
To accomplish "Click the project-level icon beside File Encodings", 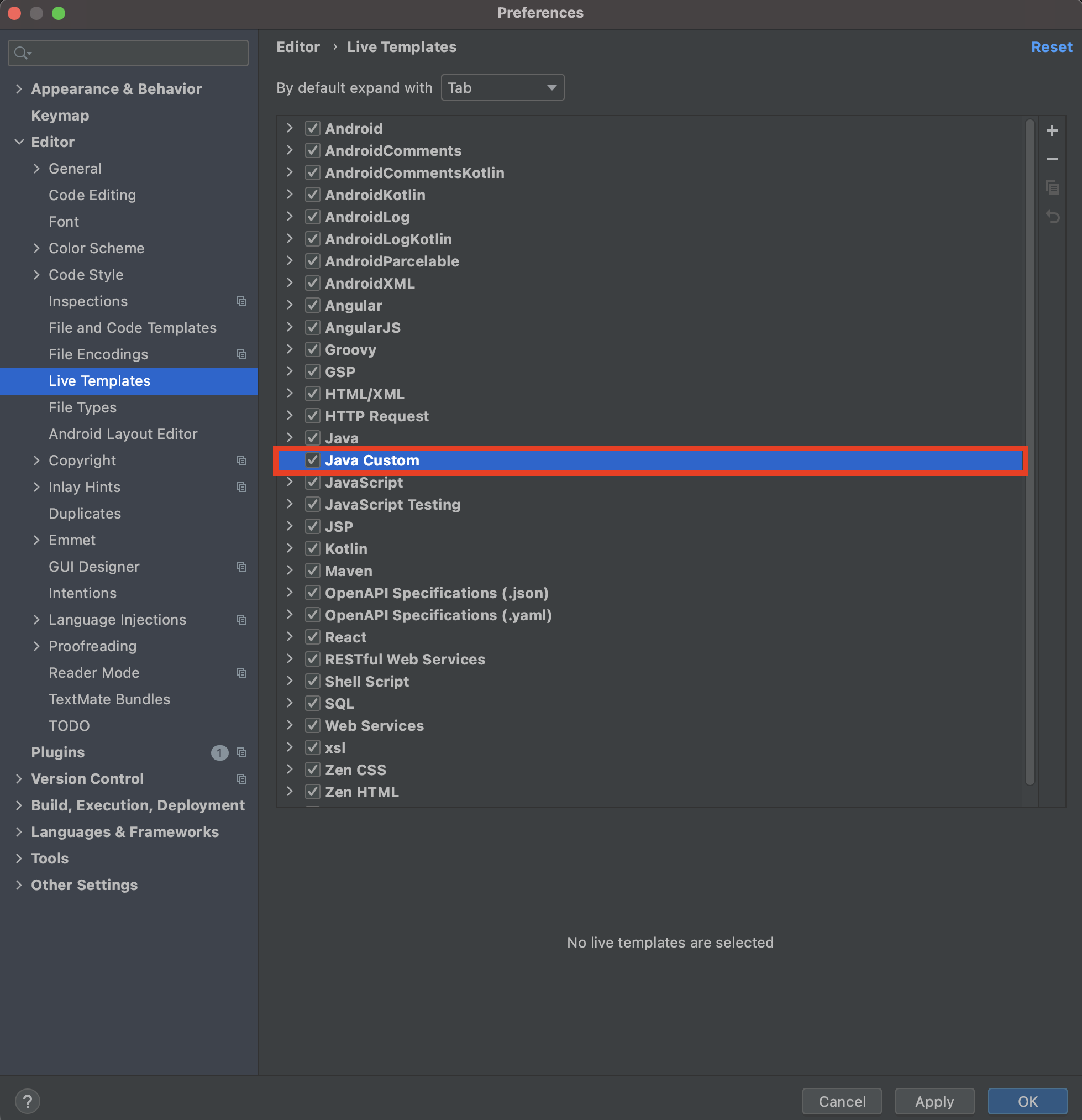I will 241,354.
